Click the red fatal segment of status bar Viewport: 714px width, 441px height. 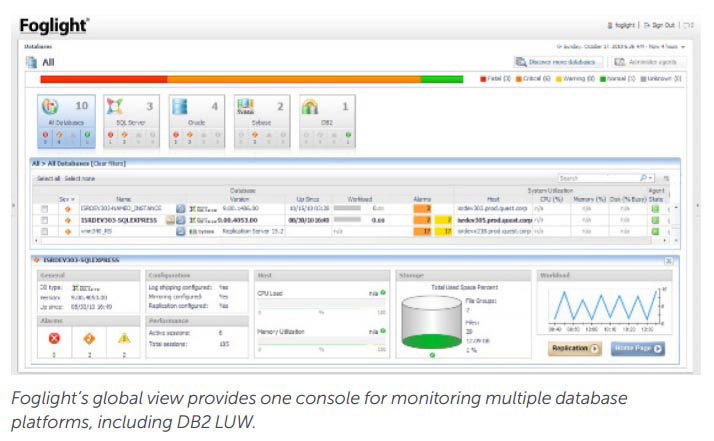pyautogui.click(x=104, y=79)
